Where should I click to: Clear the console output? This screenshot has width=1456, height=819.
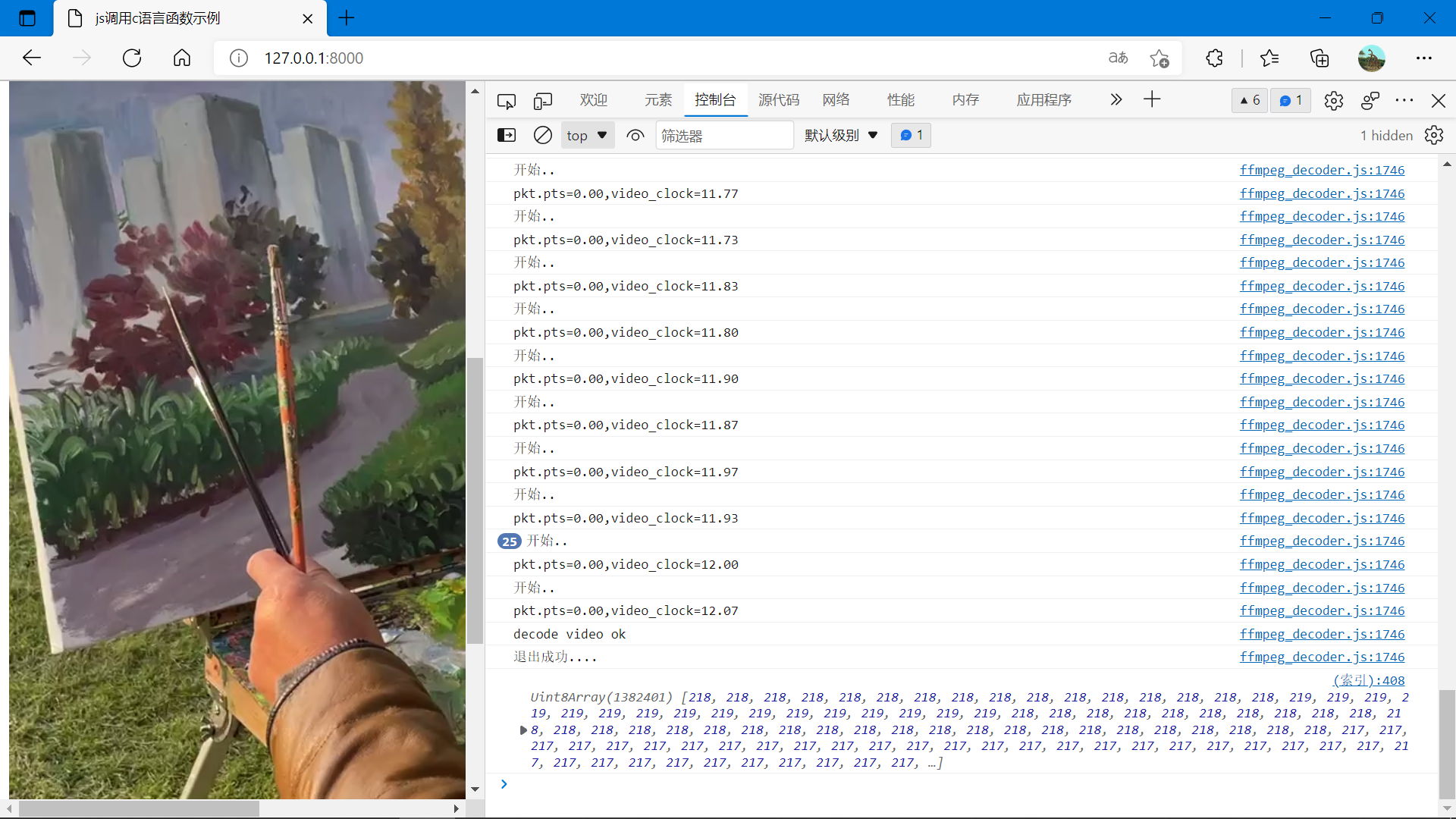543,136
